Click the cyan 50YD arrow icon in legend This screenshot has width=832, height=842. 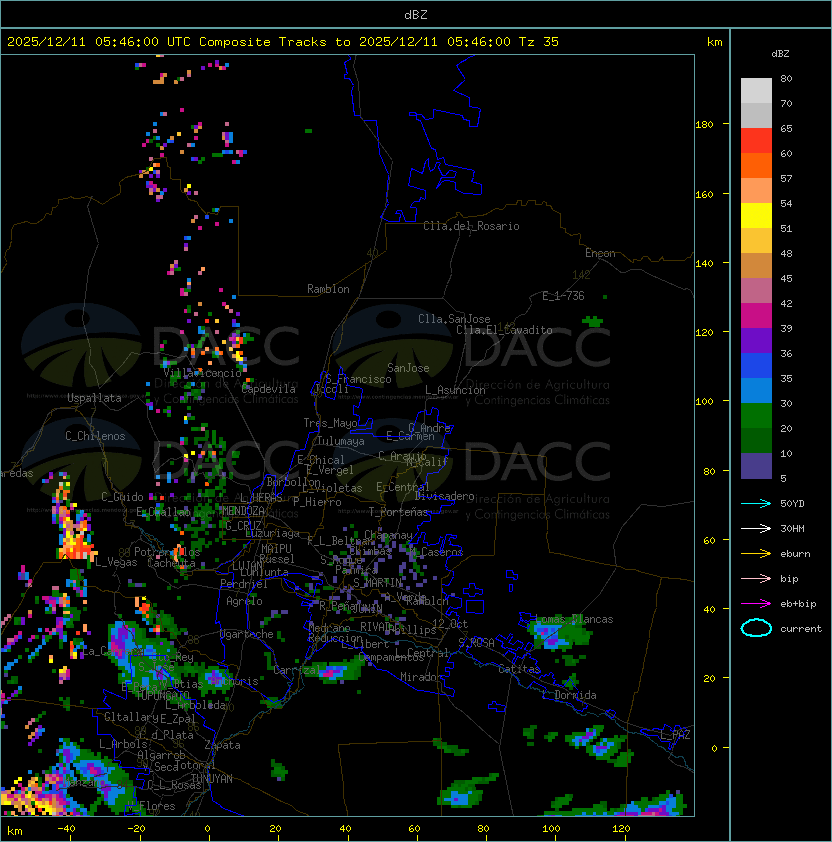[756, 503]
